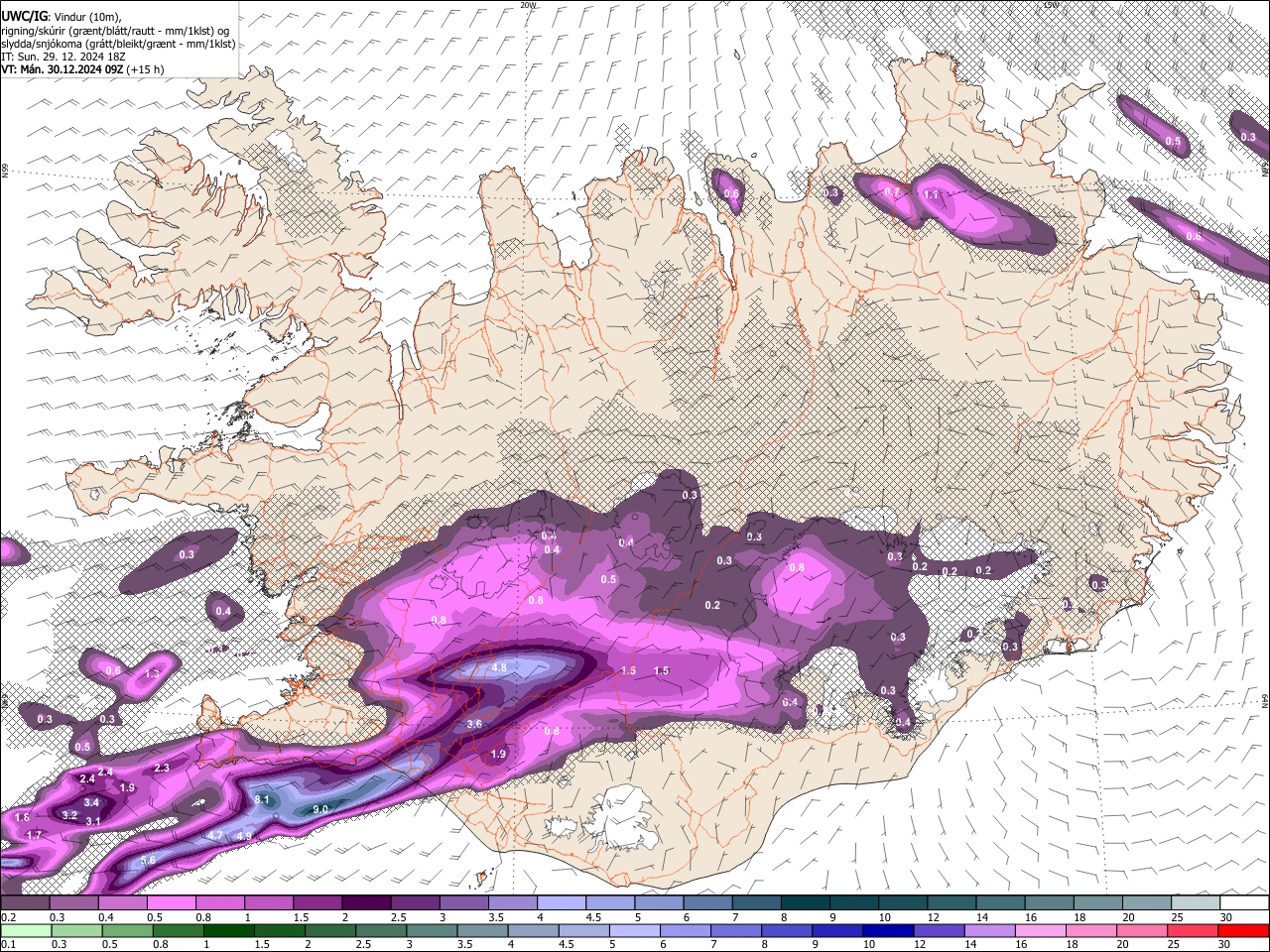Click the upper legend pink swatch labelled 0.5
The height and width of the screenshot is (952, 1270).
[x=171, y=903]
